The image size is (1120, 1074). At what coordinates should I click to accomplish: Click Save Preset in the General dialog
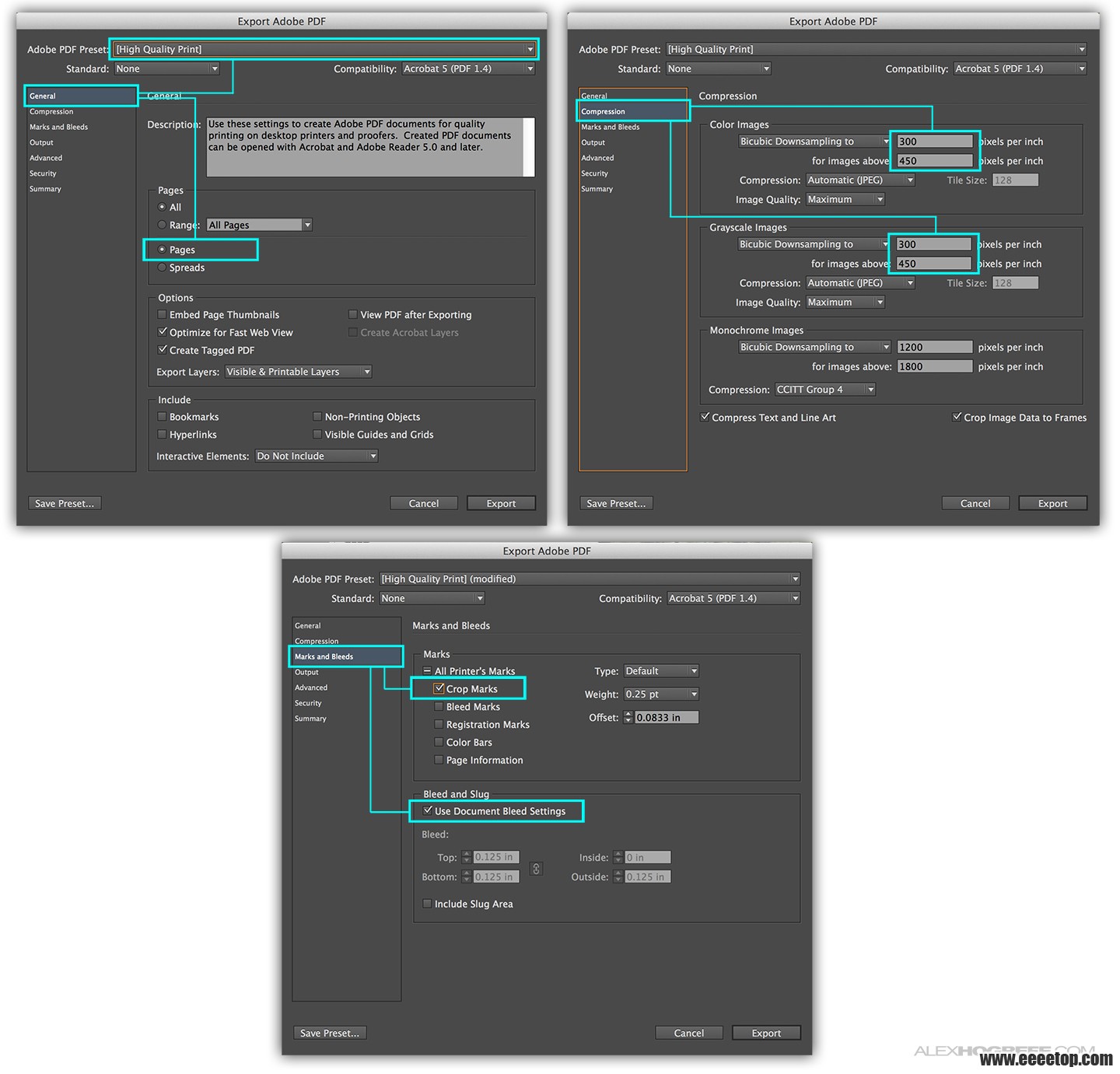[65, 503]
